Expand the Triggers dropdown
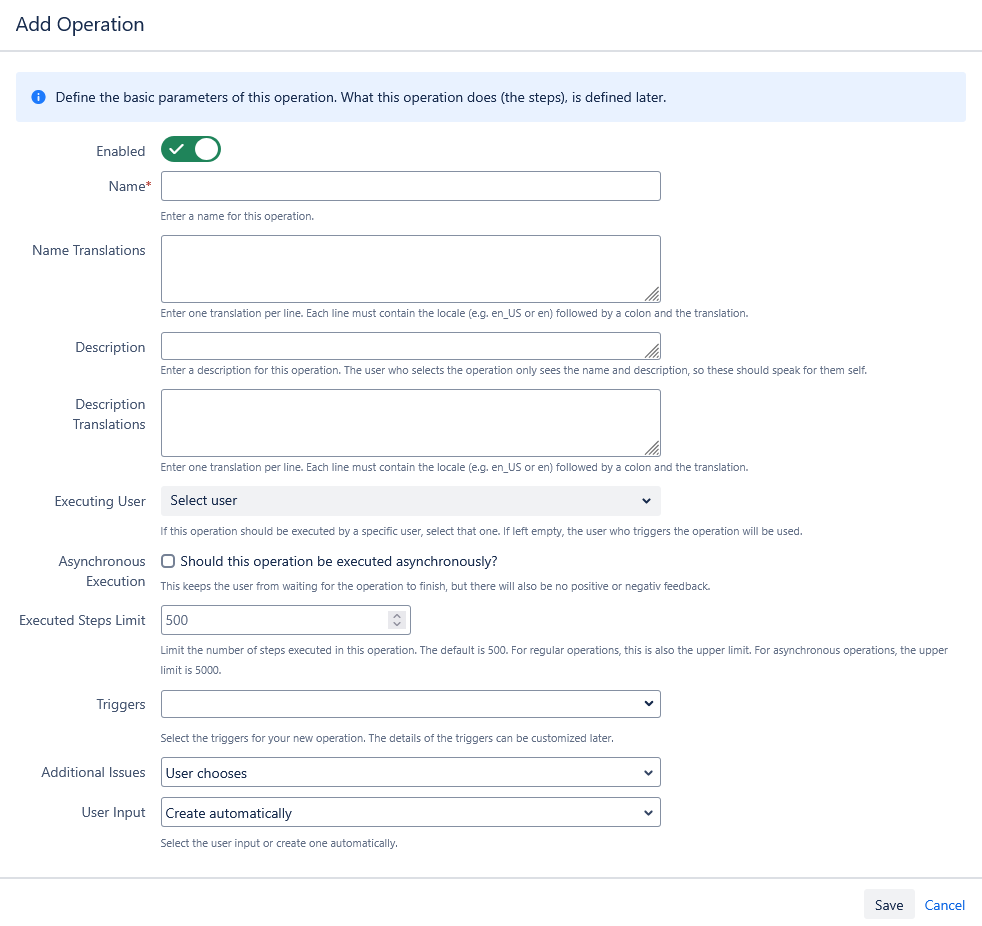Viewport: 982px width, 926px height. (x=410, y=704)
